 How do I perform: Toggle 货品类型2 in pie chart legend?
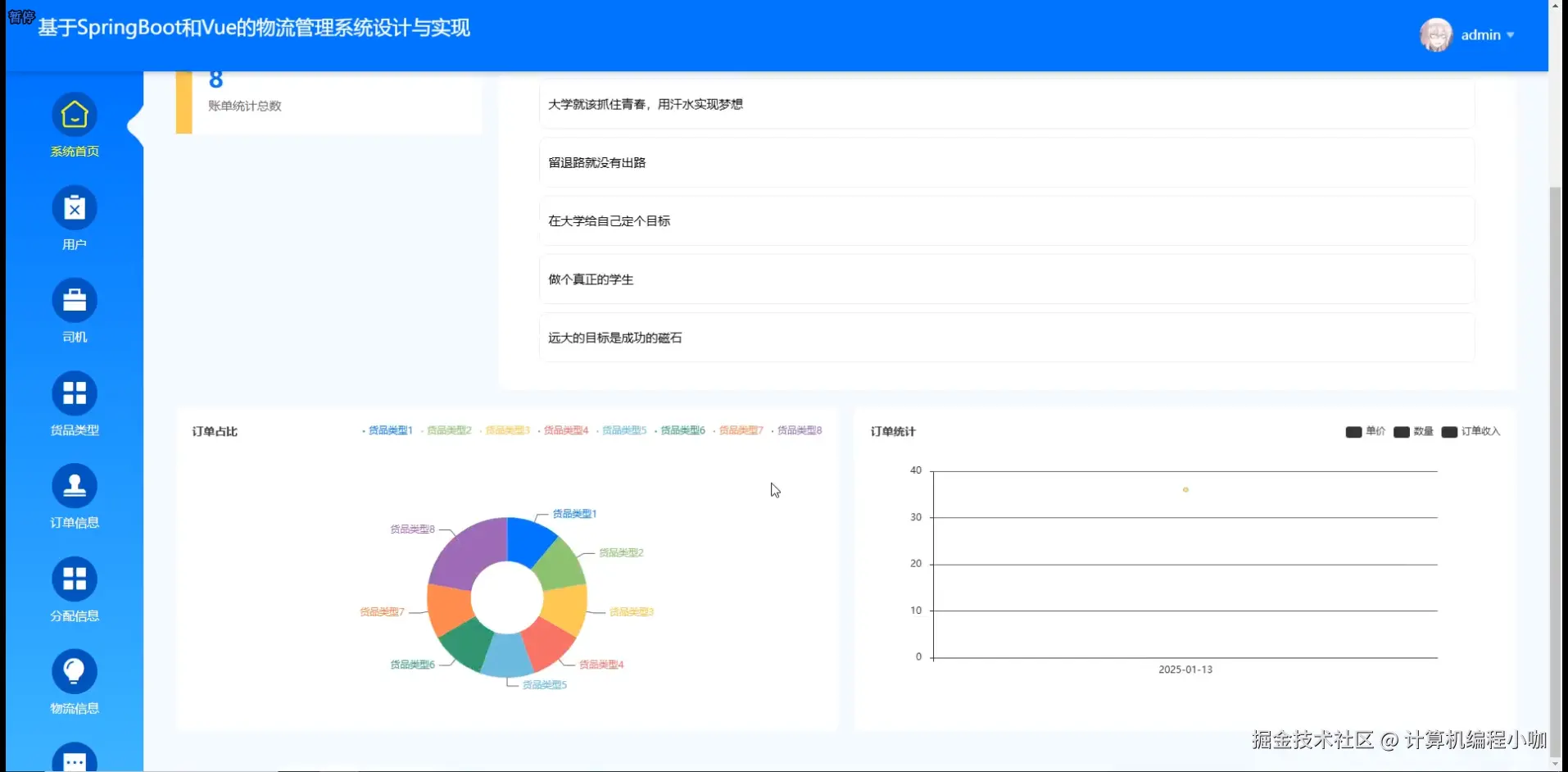446,430
